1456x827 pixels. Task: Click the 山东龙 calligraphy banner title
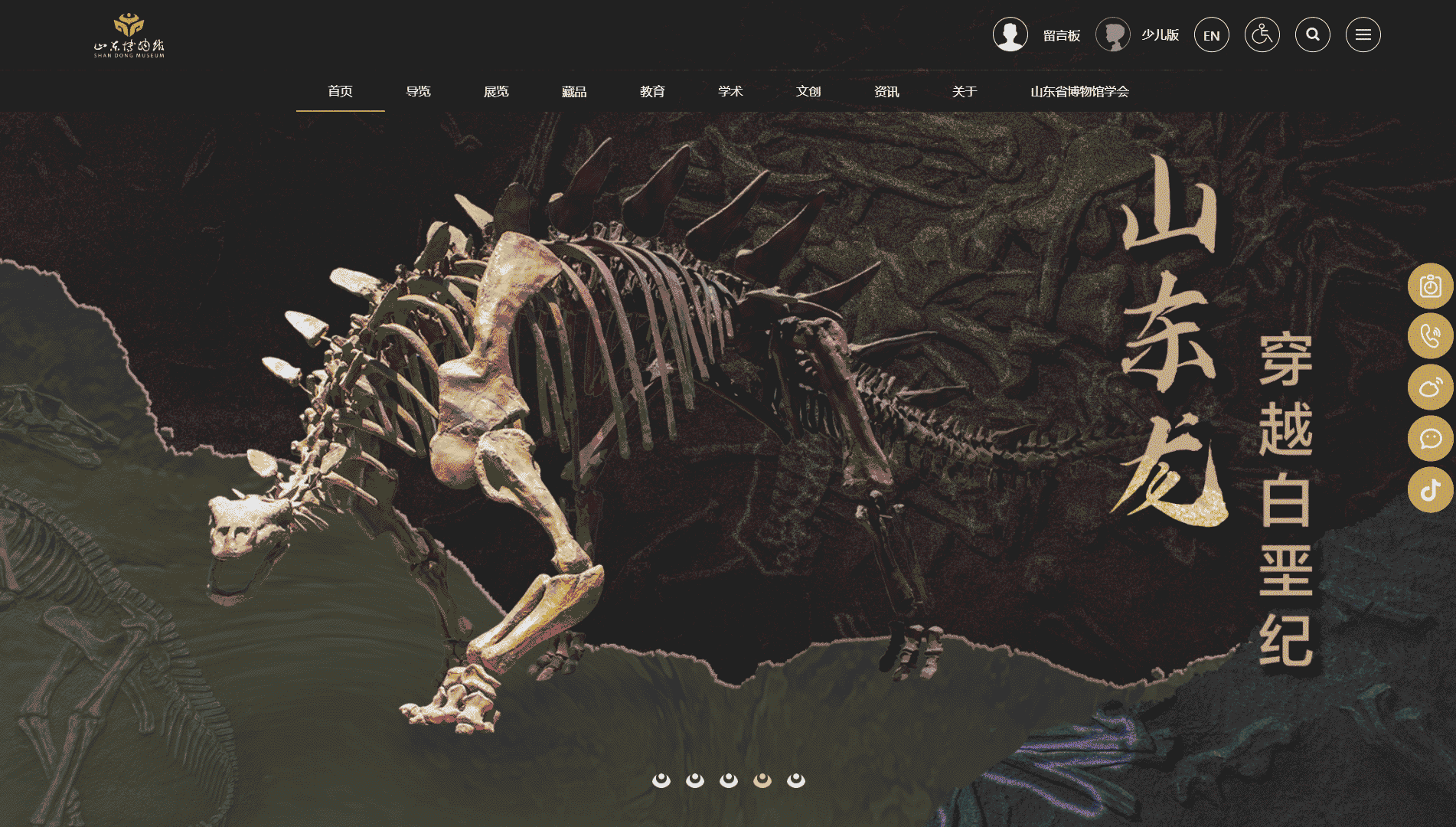tap(1170, 341)
